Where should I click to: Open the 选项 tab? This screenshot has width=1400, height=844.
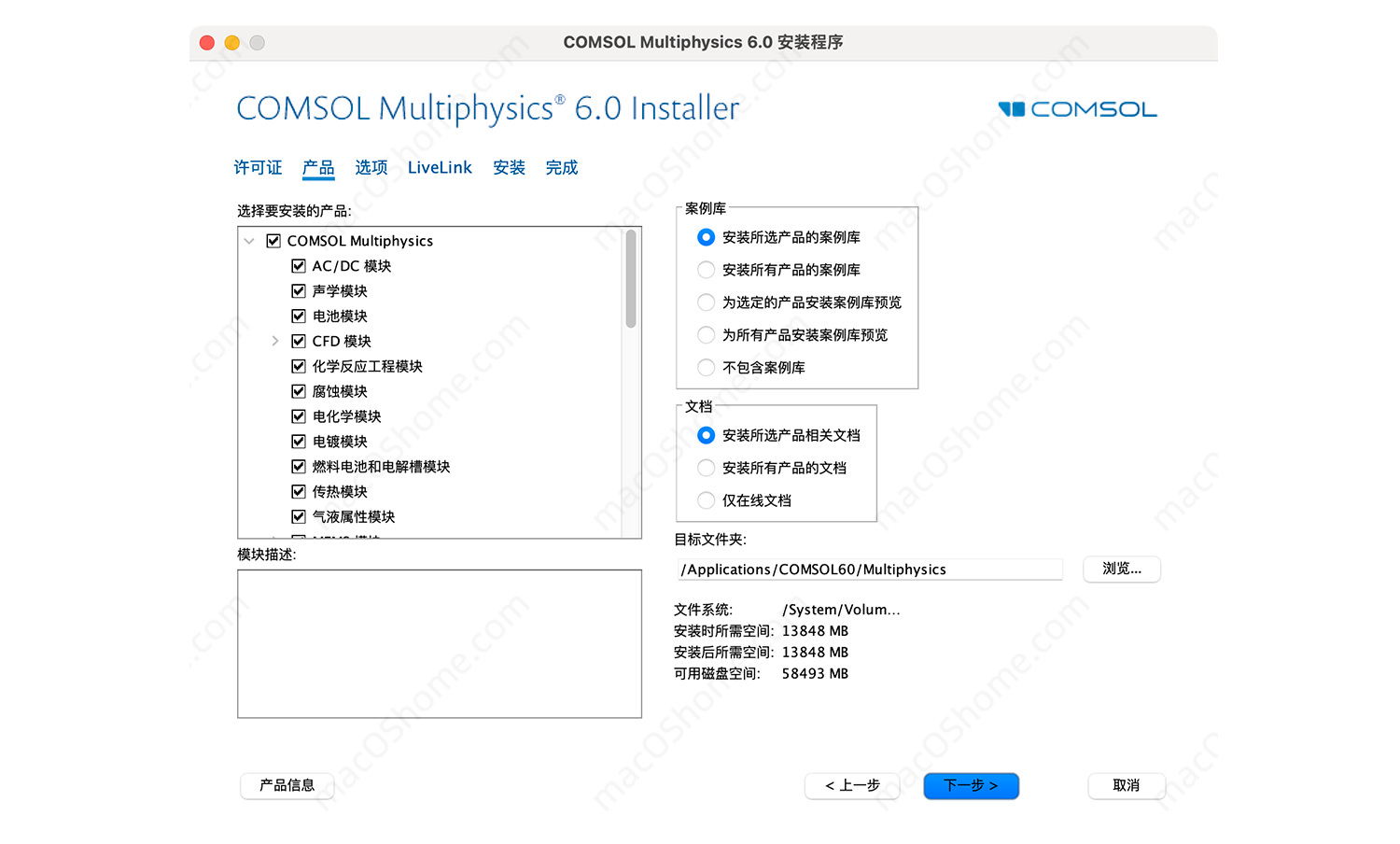371,167
